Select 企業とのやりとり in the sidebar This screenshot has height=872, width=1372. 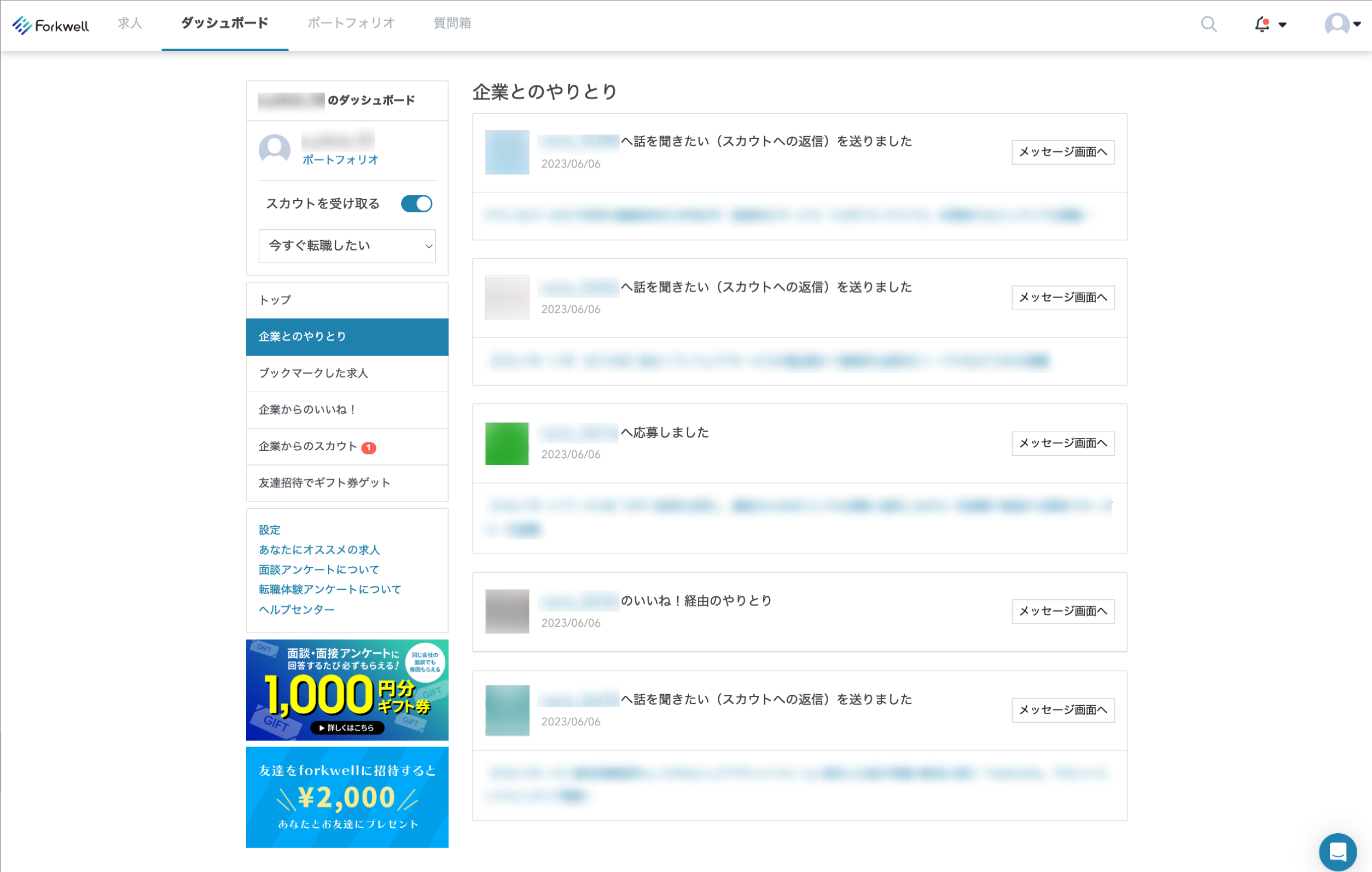point(347,336)
